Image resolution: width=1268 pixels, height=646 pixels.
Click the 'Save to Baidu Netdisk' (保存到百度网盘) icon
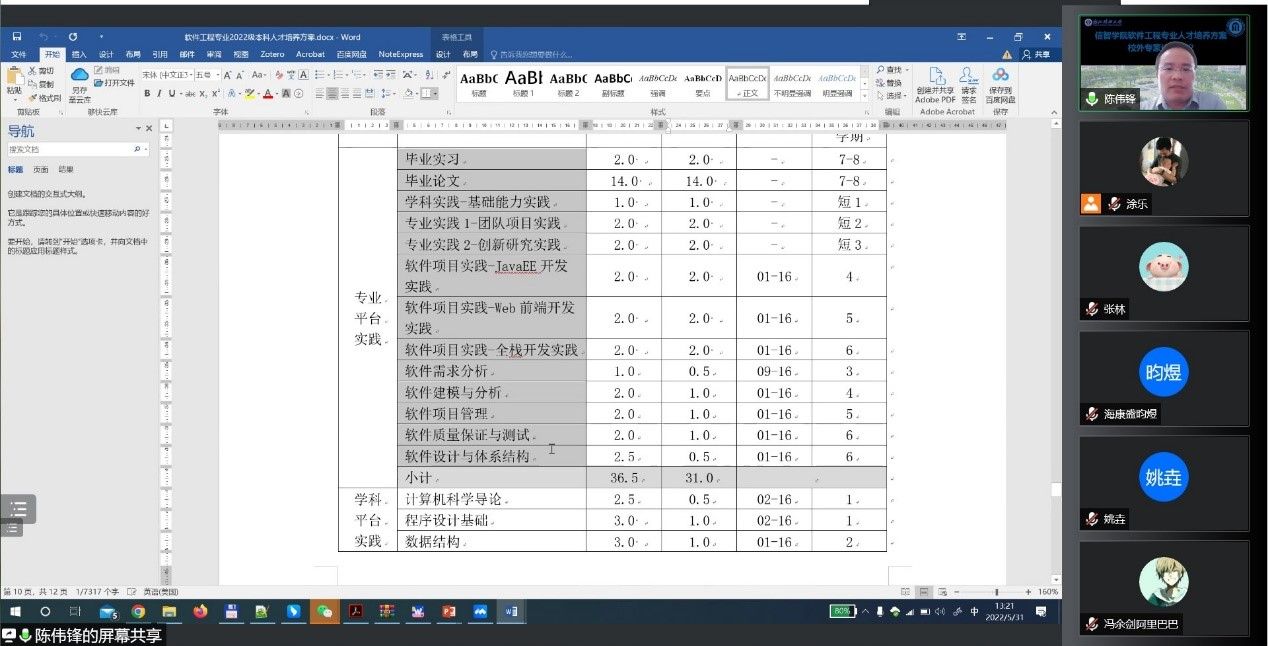1000,86
